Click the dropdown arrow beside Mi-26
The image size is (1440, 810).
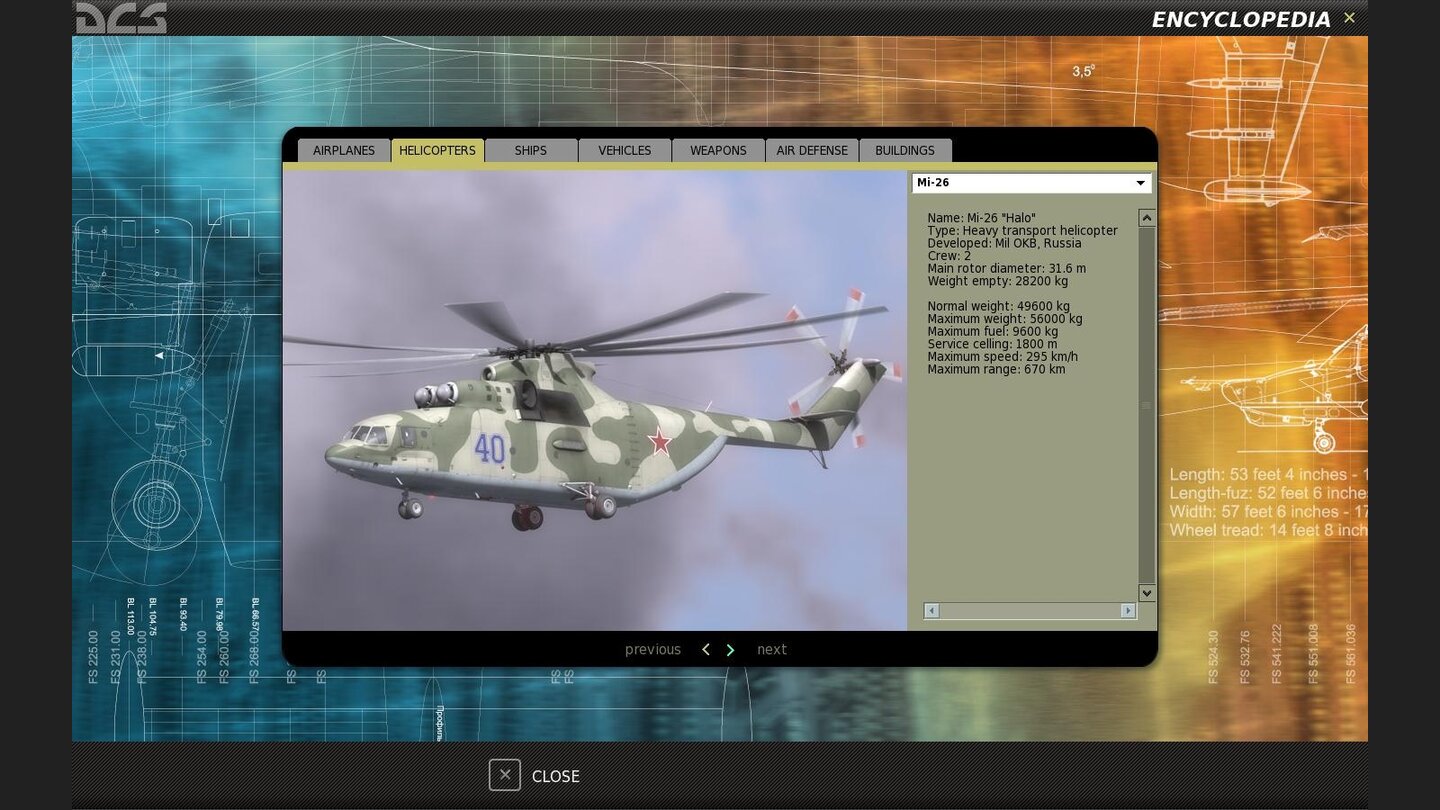[1140, 183]
